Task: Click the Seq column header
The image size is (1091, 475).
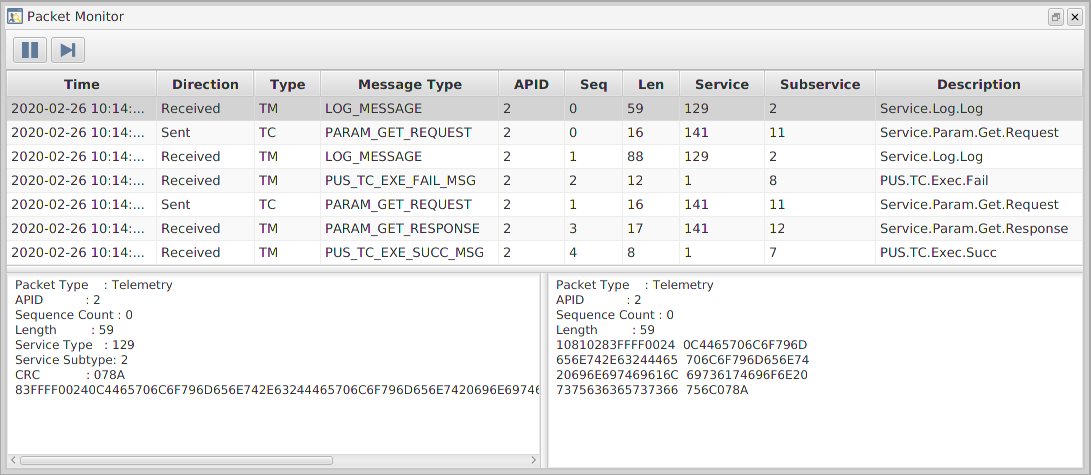Action: tap(594, 84)
